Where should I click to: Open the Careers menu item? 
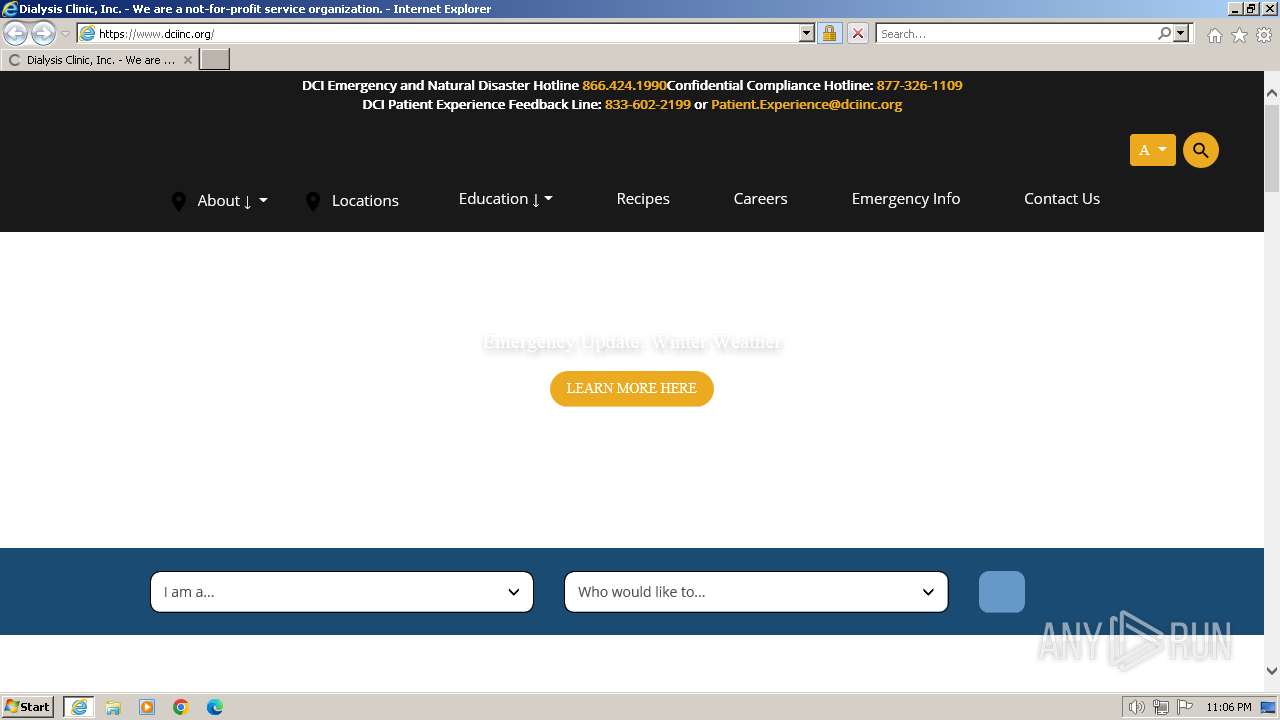click(760, 199)
